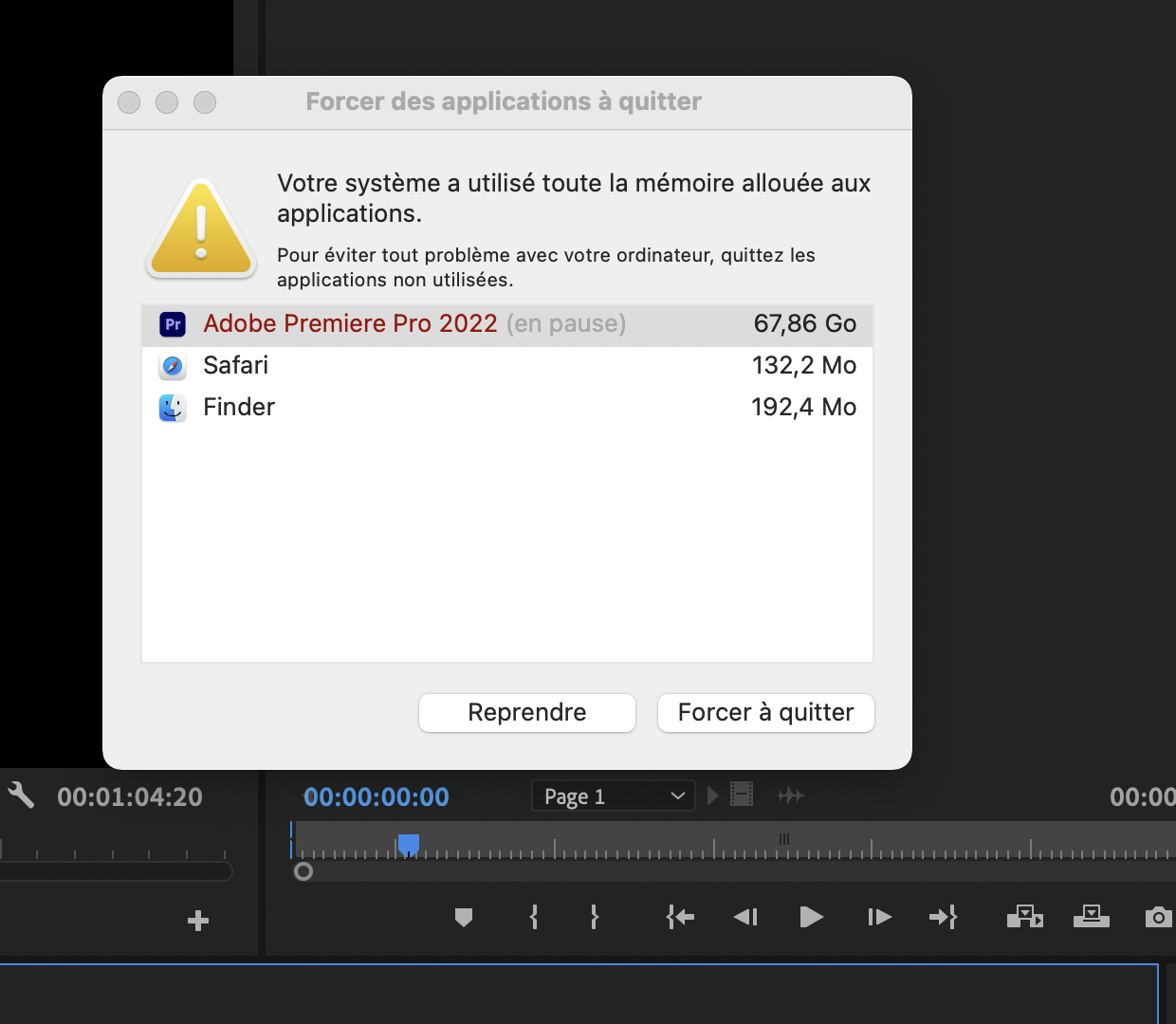The width and height of the screenshot is (1176, 1024).
Task: Click the blue playhead marker
Action: coord(409,844)
